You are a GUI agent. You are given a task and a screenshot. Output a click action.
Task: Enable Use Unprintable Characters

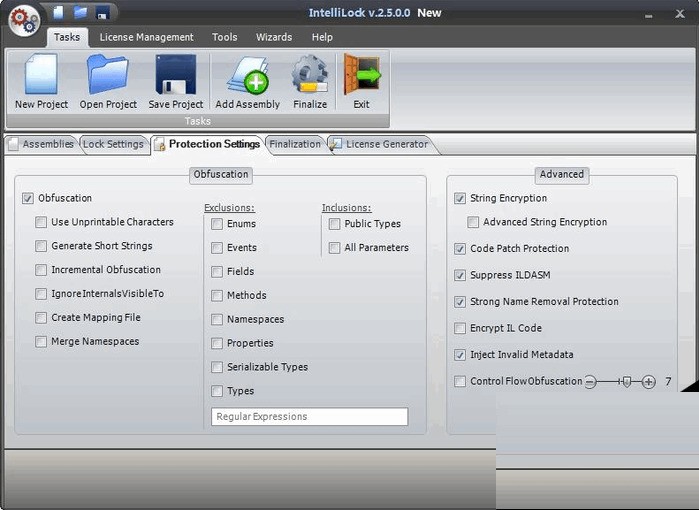tap(41, 222)
